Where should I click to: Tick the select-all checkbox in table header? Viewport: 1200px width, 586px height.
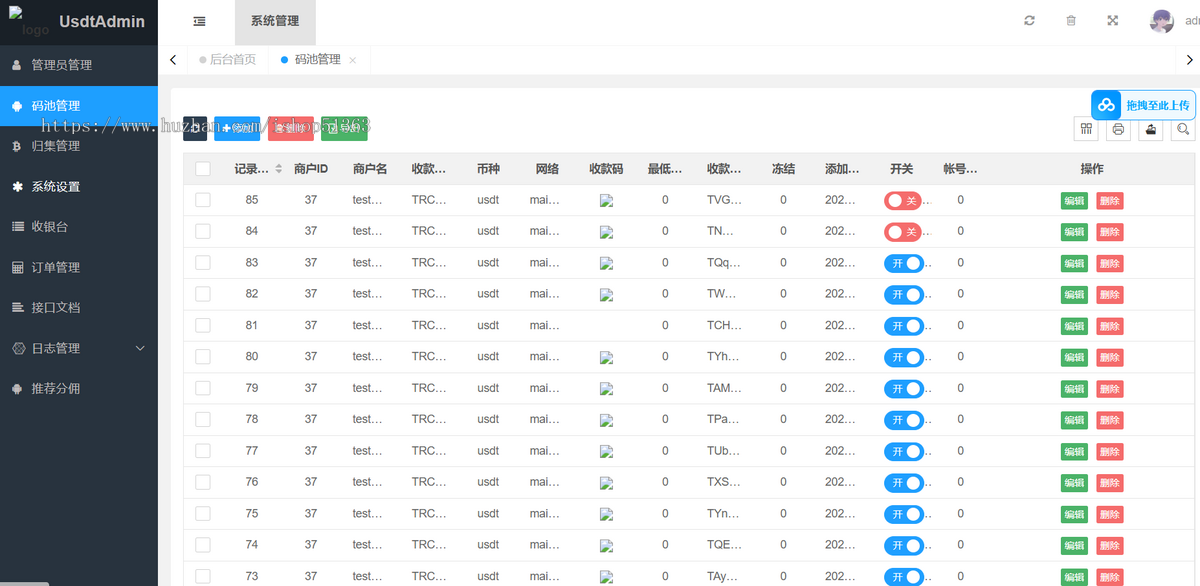(x=203, y=169)
